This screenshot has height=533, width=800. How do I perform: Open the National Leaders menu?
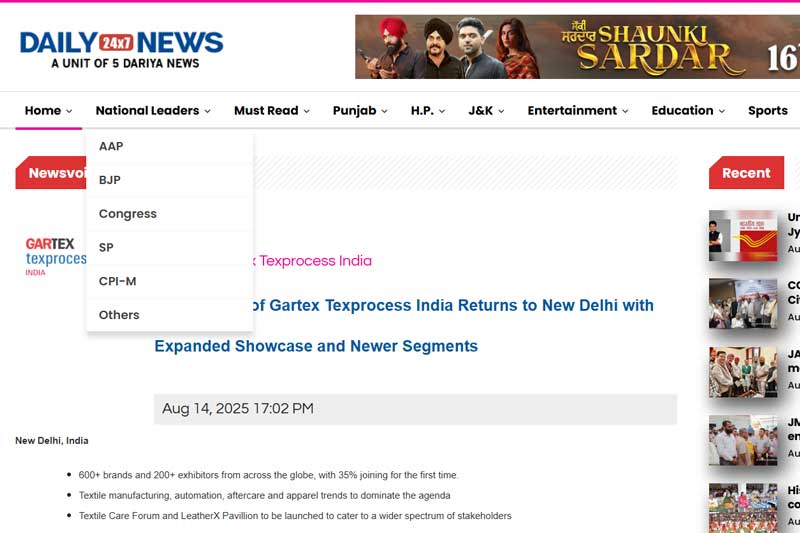[x=147, y=111]
